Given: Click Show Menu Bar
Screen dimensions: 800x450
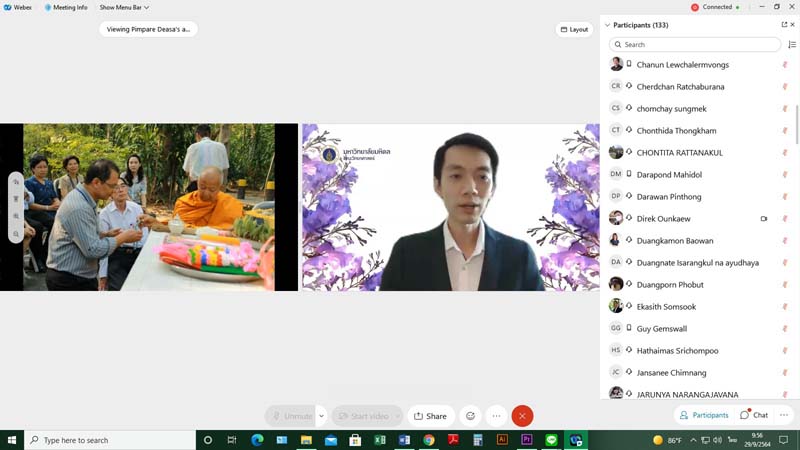Looking at the screenshot, I should (x=121, y=7).
